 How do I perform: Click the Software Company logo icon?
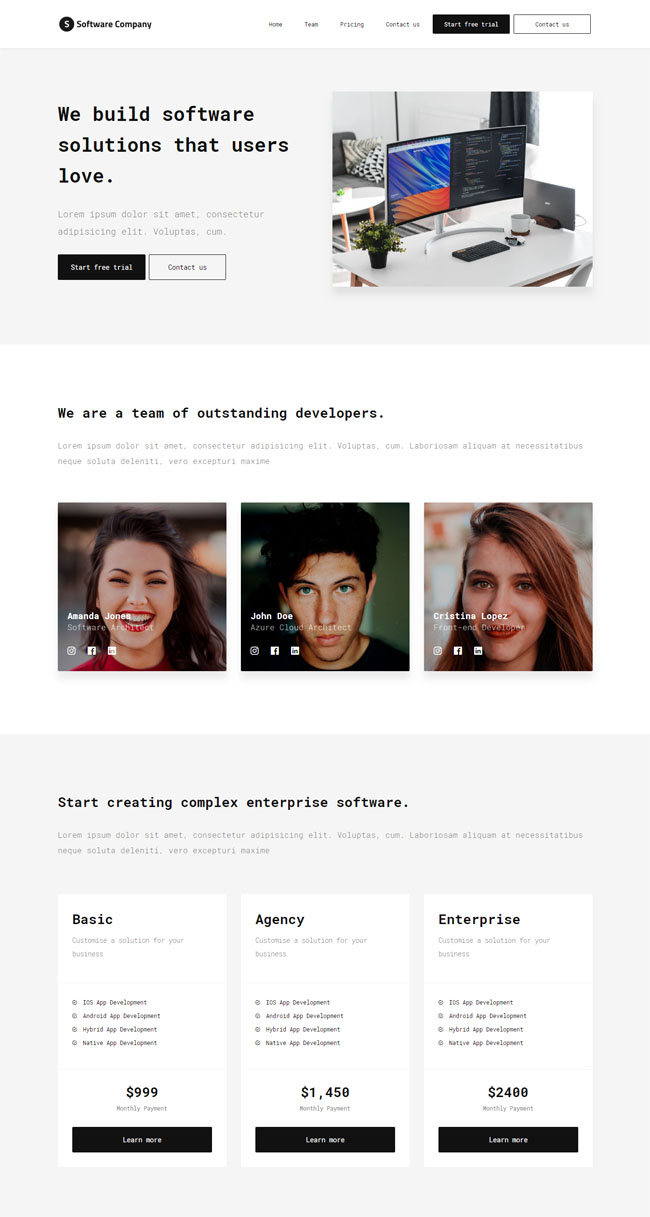(66, 24)
